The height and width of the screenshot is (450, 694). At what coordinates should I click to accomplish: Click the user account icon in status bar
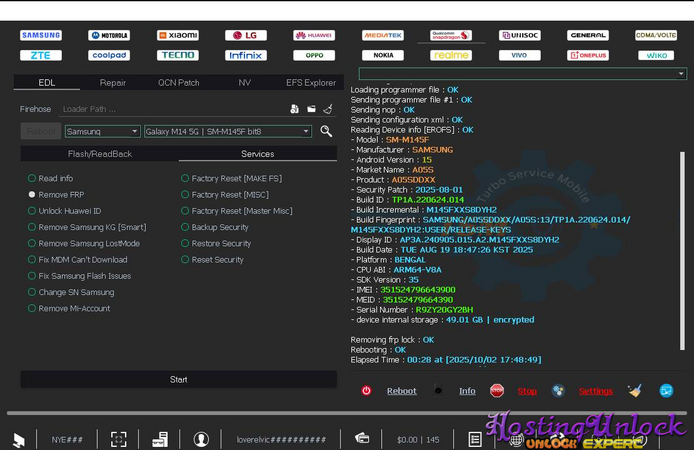[x=201, y=439]
